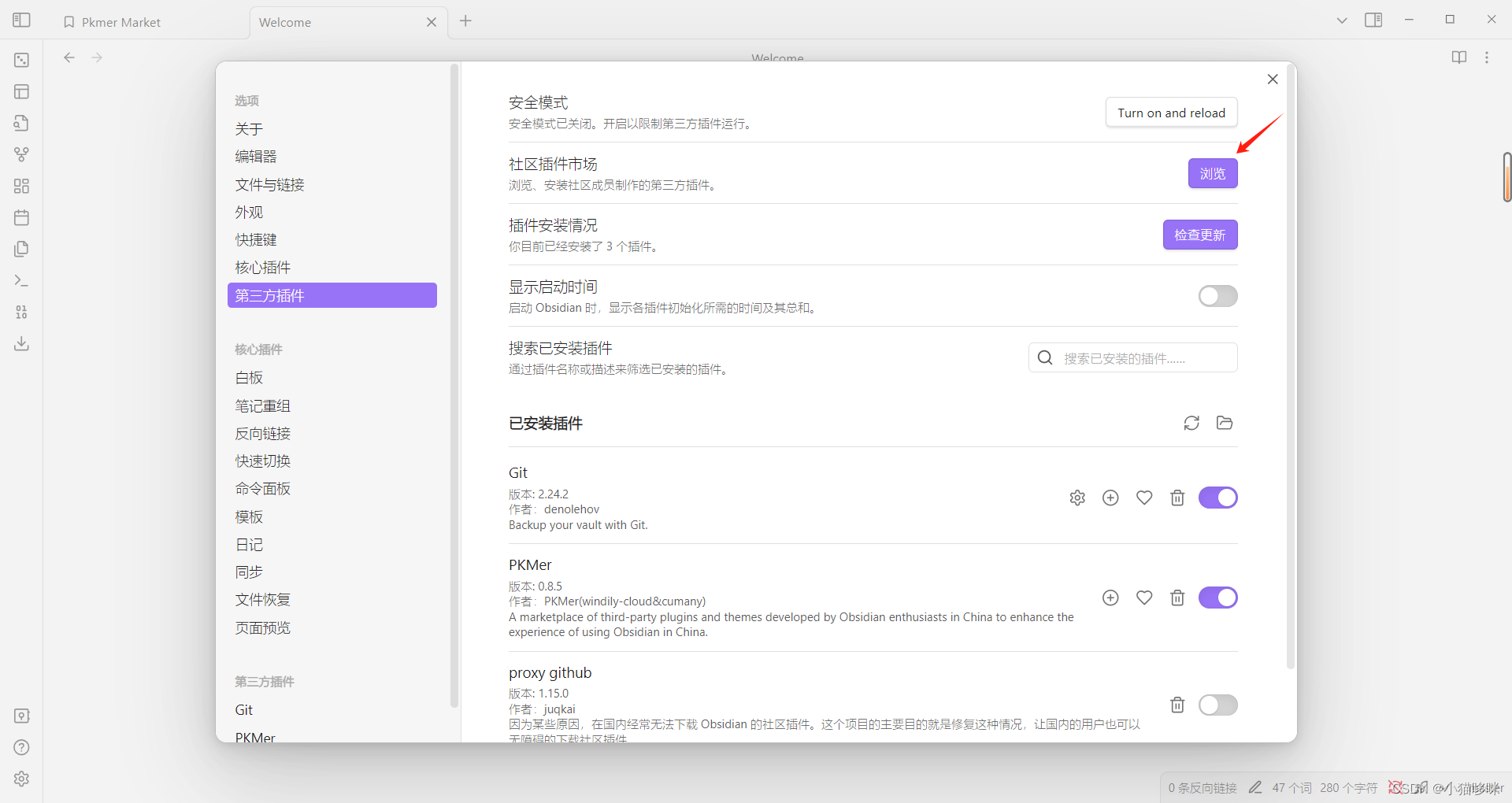The height and width of the screenshot is (803, 1512).
Task: Open 同步 core plugin settings
Action: (x=332, y=572)
